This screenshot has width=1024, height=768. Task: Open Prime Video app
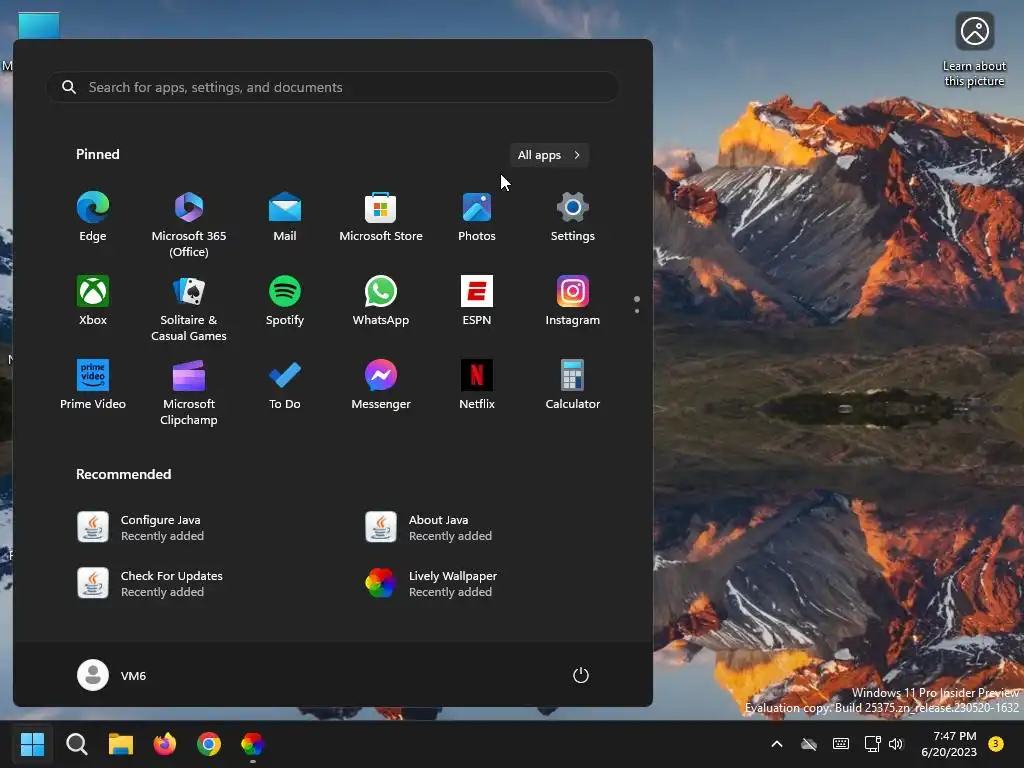click(x=93, y=385)
